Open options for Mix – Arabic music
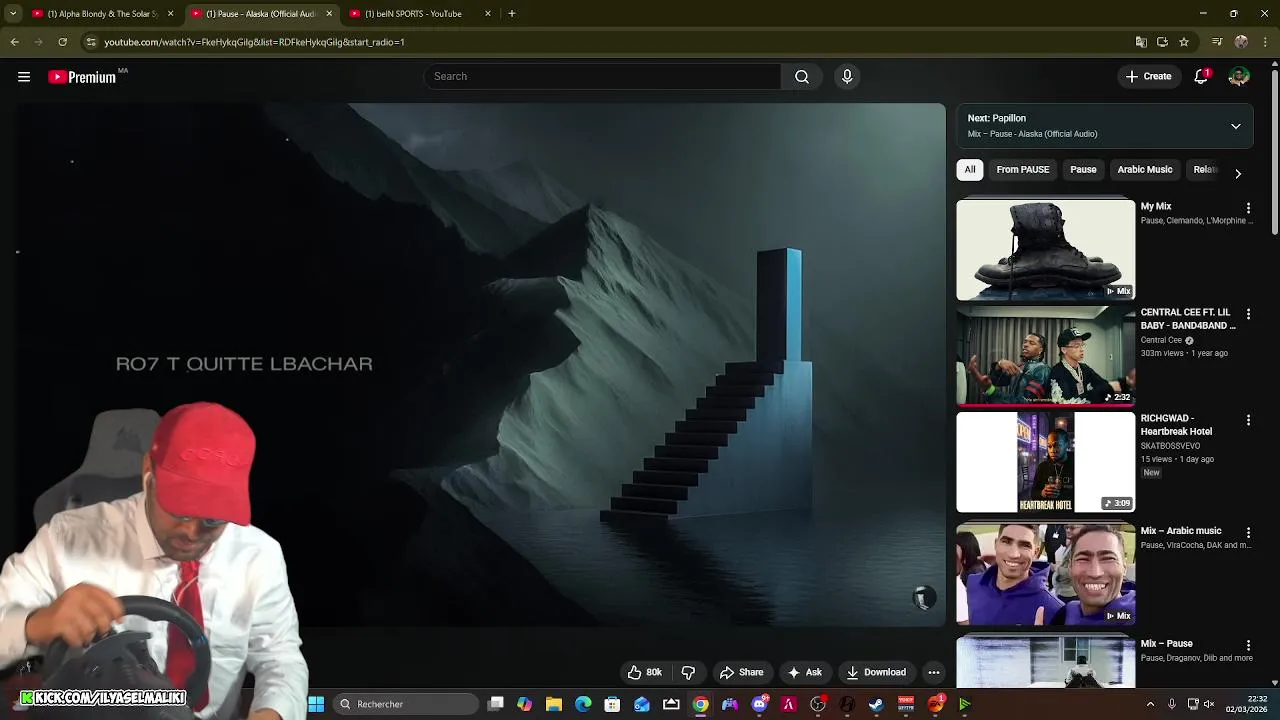This screenshot has height=720, width=1280. click(1248, 533)
